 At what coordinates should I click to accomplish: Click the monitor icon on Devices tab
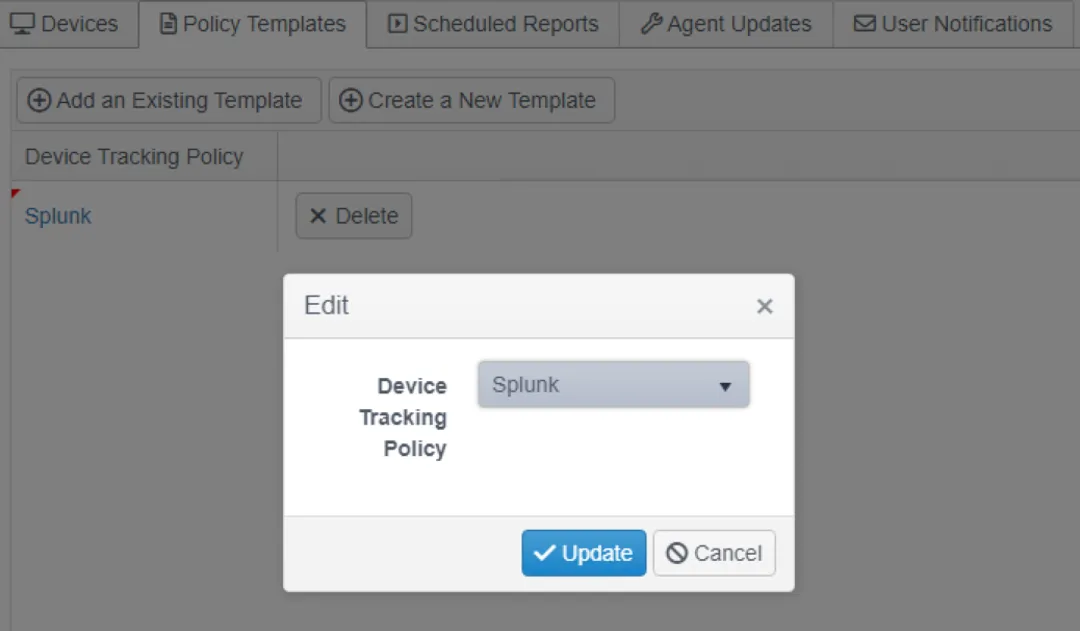[x=22, y=23]
